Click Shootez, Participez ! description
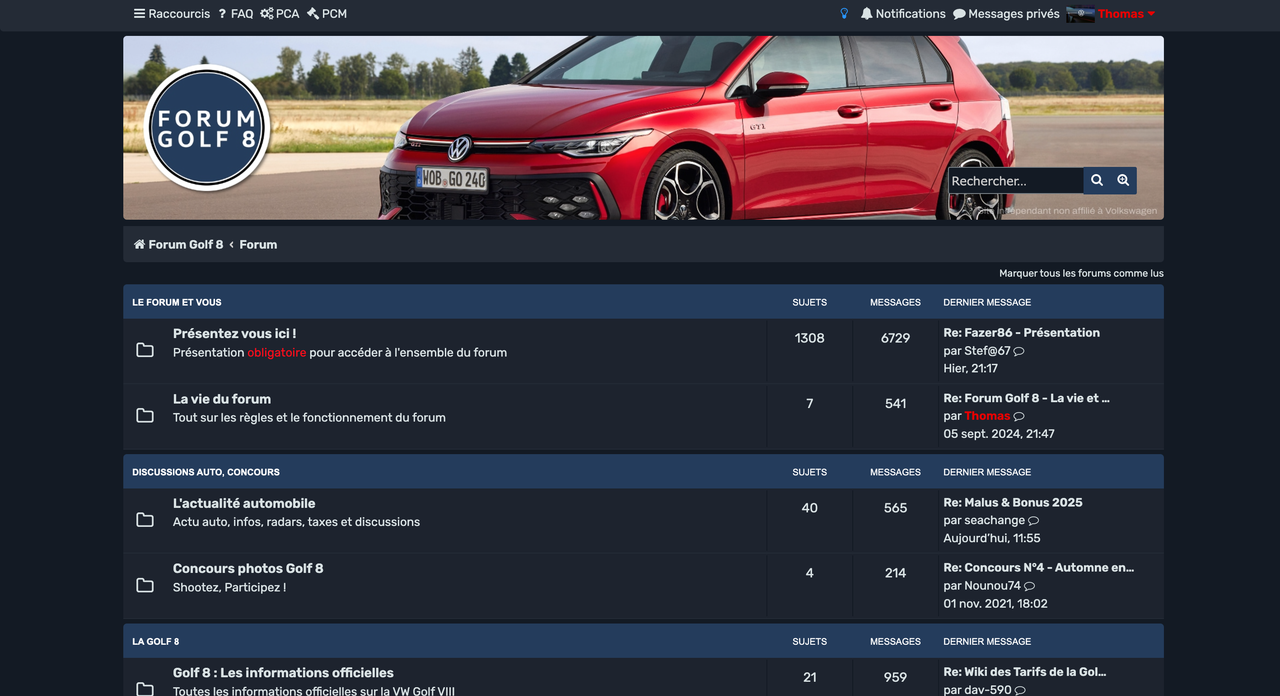The width and height of the screenshot is (1280, 696). coord(229,588)
